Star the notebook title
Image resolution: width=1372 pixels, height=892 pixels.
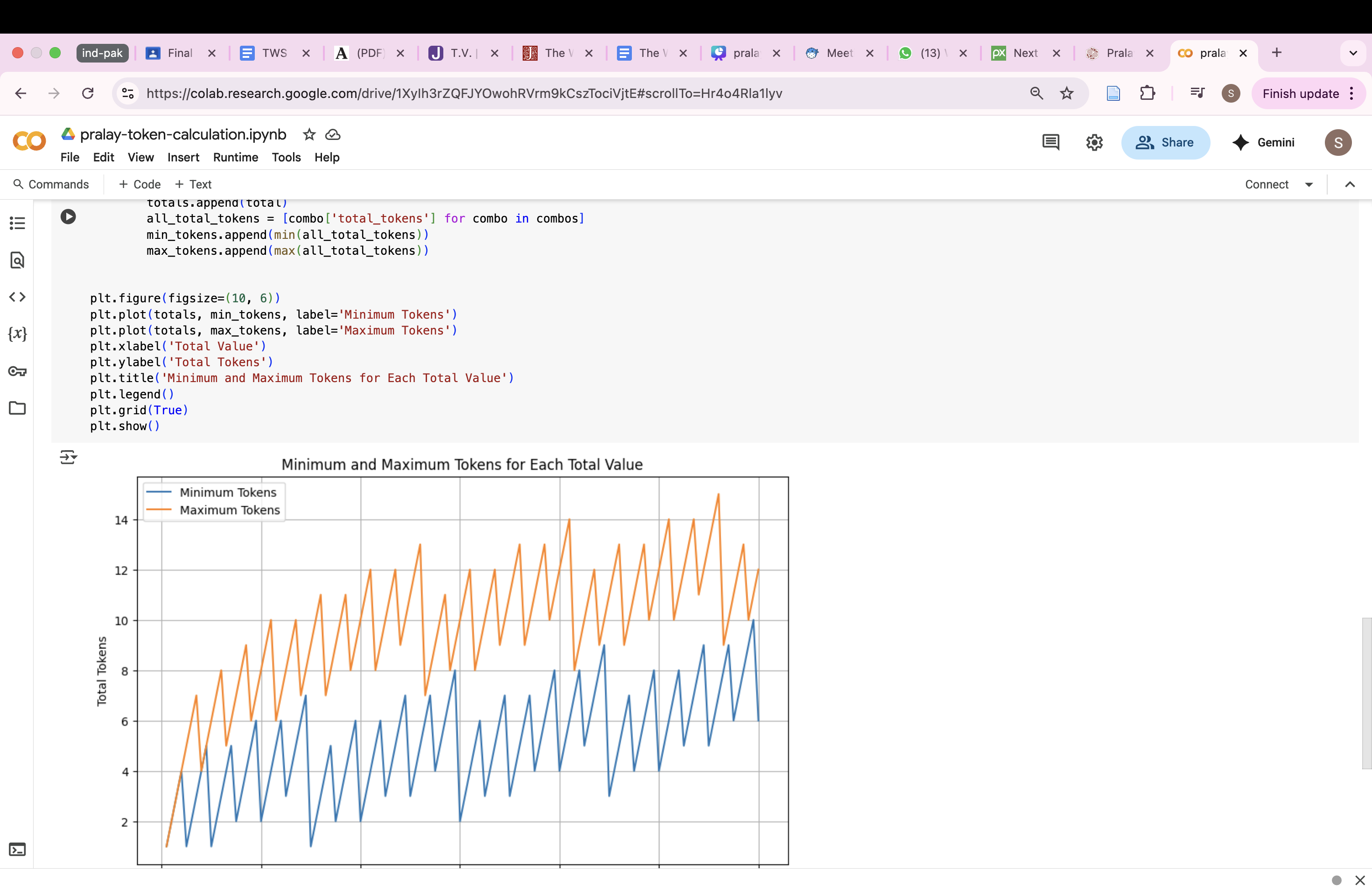pos(309,134)
